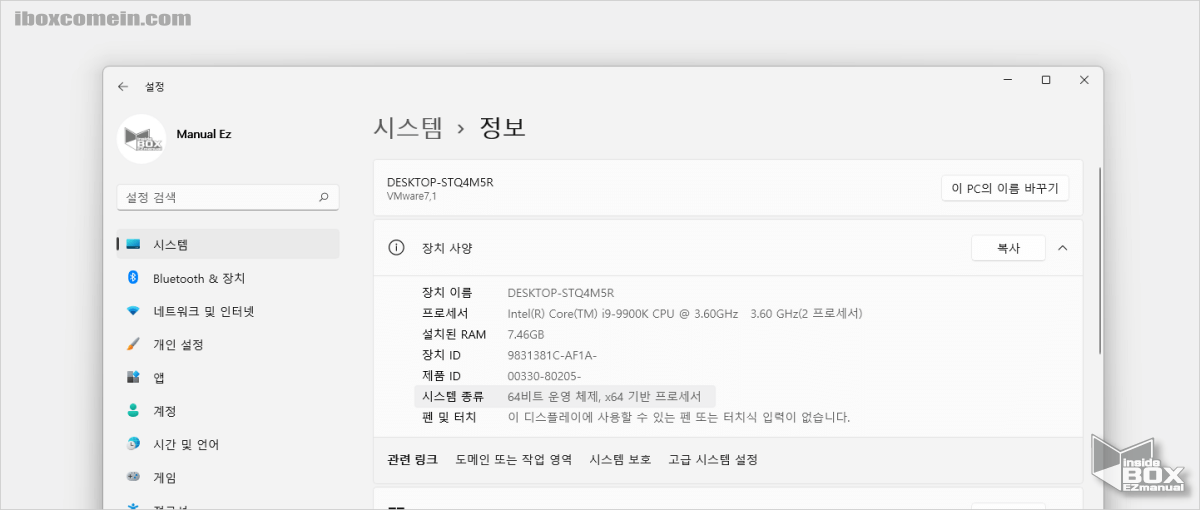The height and width of the screenshot is (510, 1200).
Task: Click the Manual Ez profile avatar
Action: pos(141,138)
